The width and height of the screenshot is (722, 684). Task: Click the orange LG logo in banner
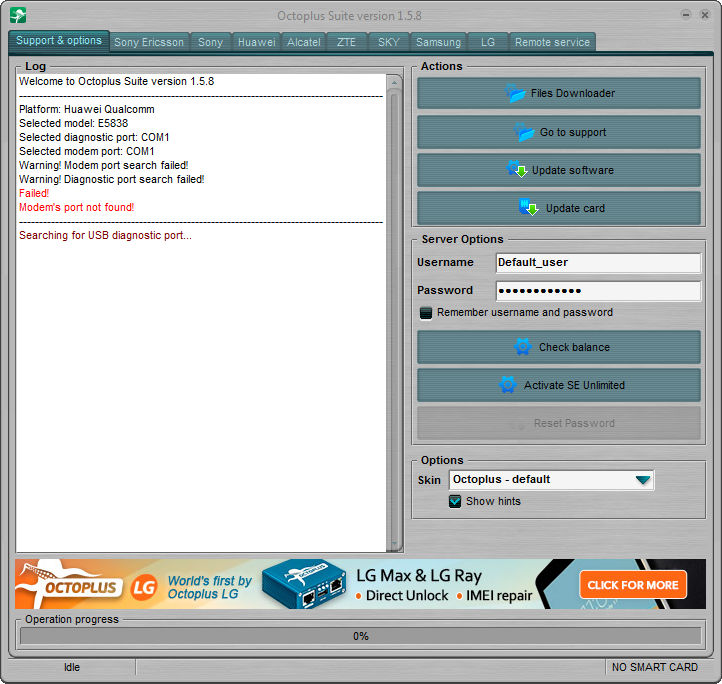click(x=144, y=588)
